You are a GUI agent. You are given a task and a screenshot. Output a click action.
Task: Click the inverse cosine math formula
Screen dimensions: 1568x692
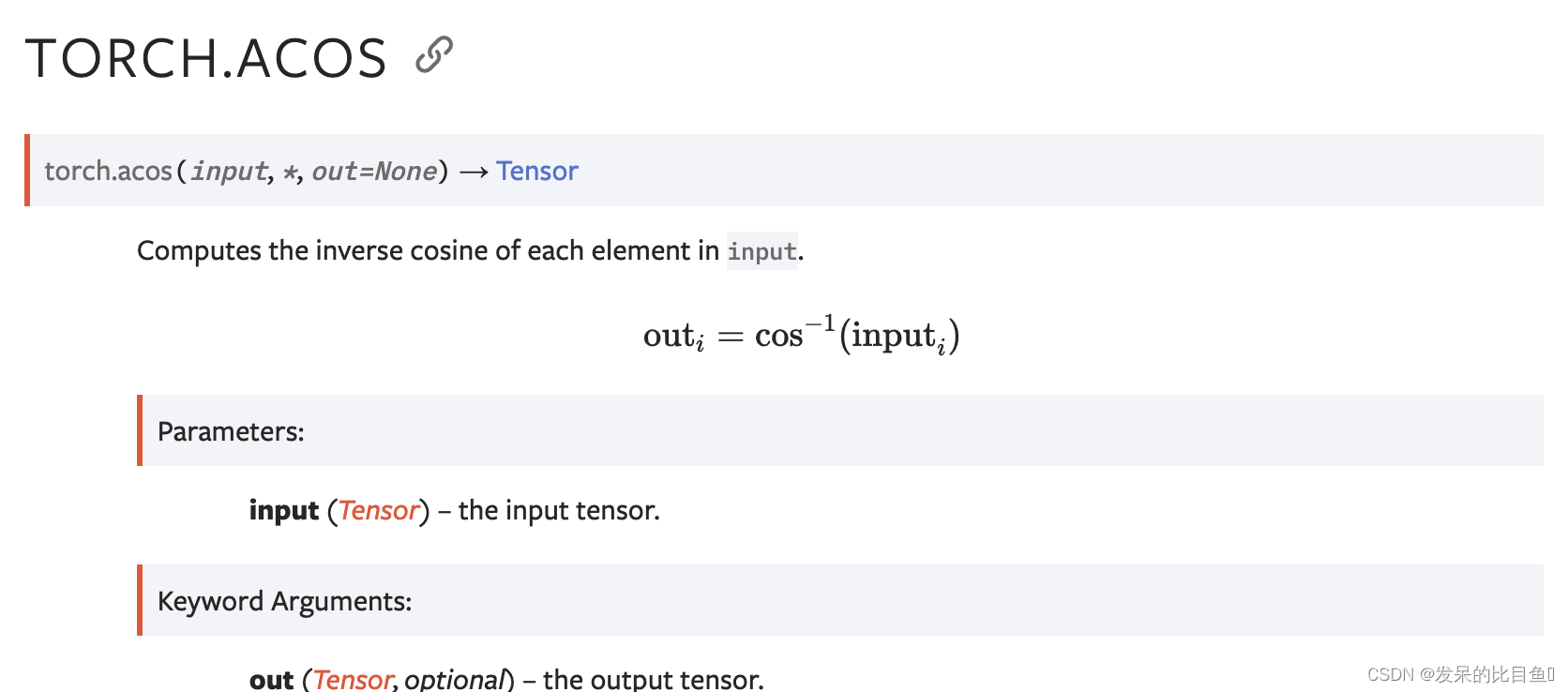(801, 335)
